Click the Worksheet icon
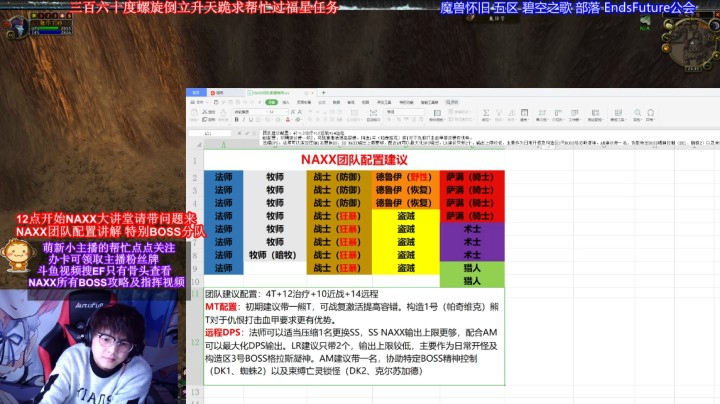This screenshot has width=720, height=404. click(x=574, y=112)
